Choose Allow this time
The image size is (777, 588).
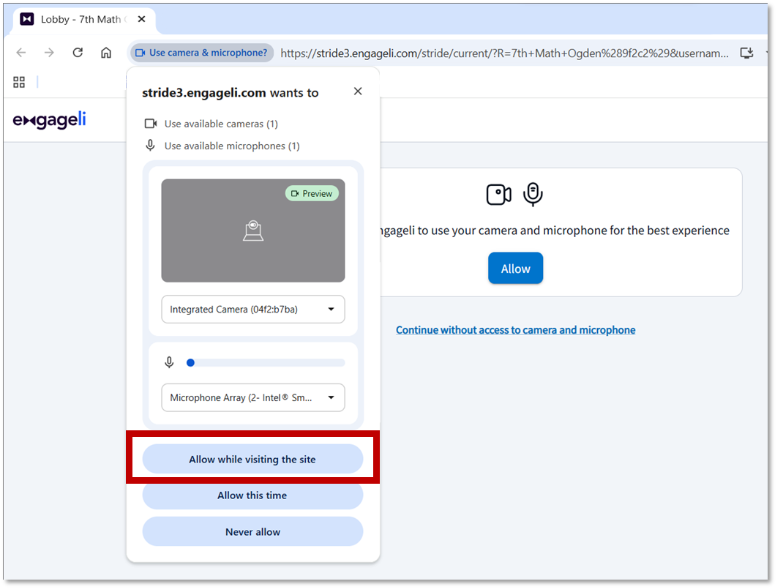pos(253,495)
